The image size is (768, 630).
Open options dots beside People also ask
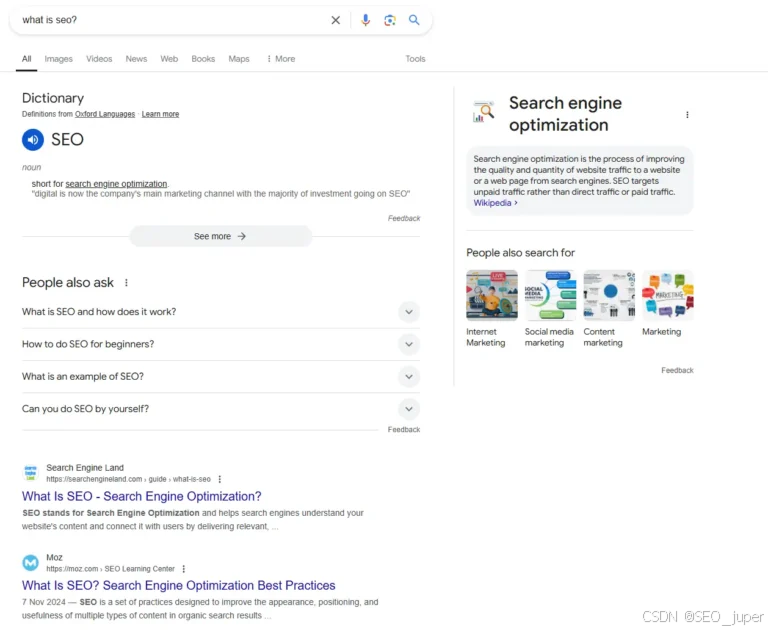[x=126, y=283]
